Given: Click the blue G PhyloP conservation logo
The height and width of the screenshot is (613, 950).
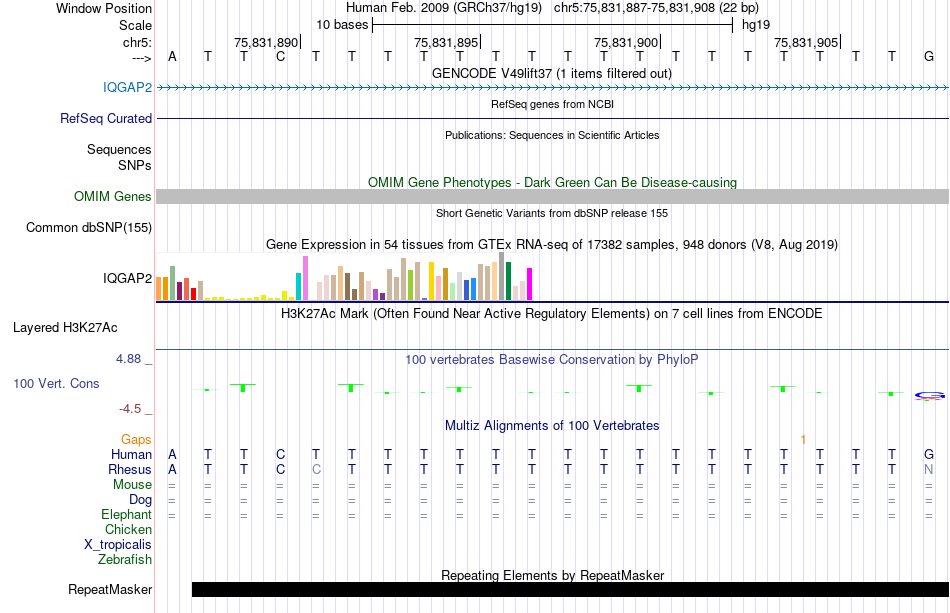Looking at the screenshot, I should click(929, 396).
